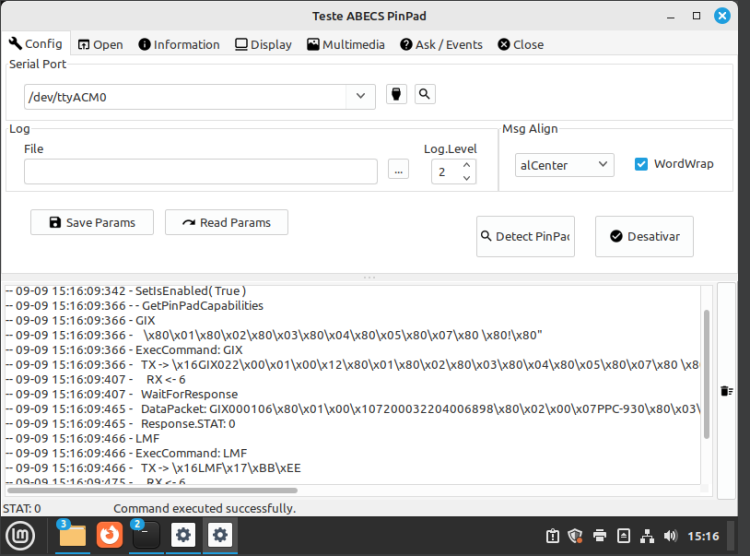Click the search ports magnifier icon
750x556 pixels.
pos(425,94)
